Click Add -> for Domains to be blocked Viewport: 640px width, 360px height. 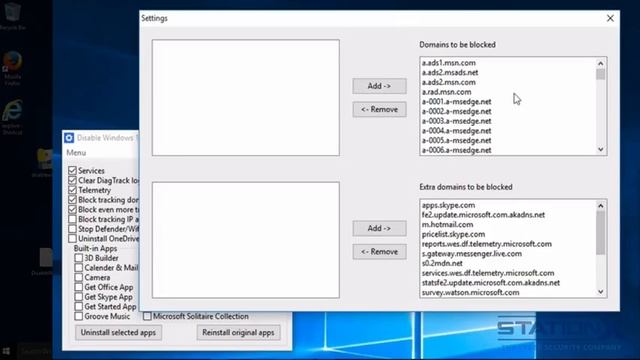tap(379, 86)
